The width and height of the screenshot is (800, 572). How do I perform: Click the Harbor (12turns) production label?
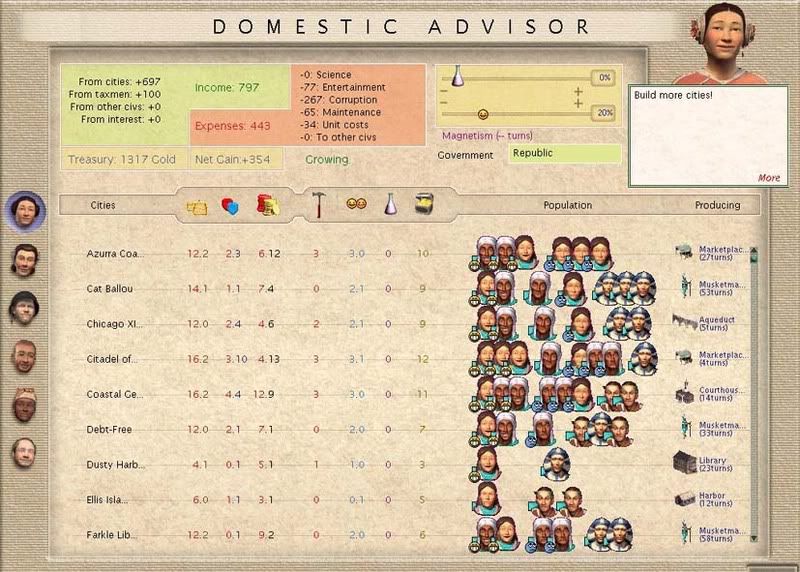715,500
